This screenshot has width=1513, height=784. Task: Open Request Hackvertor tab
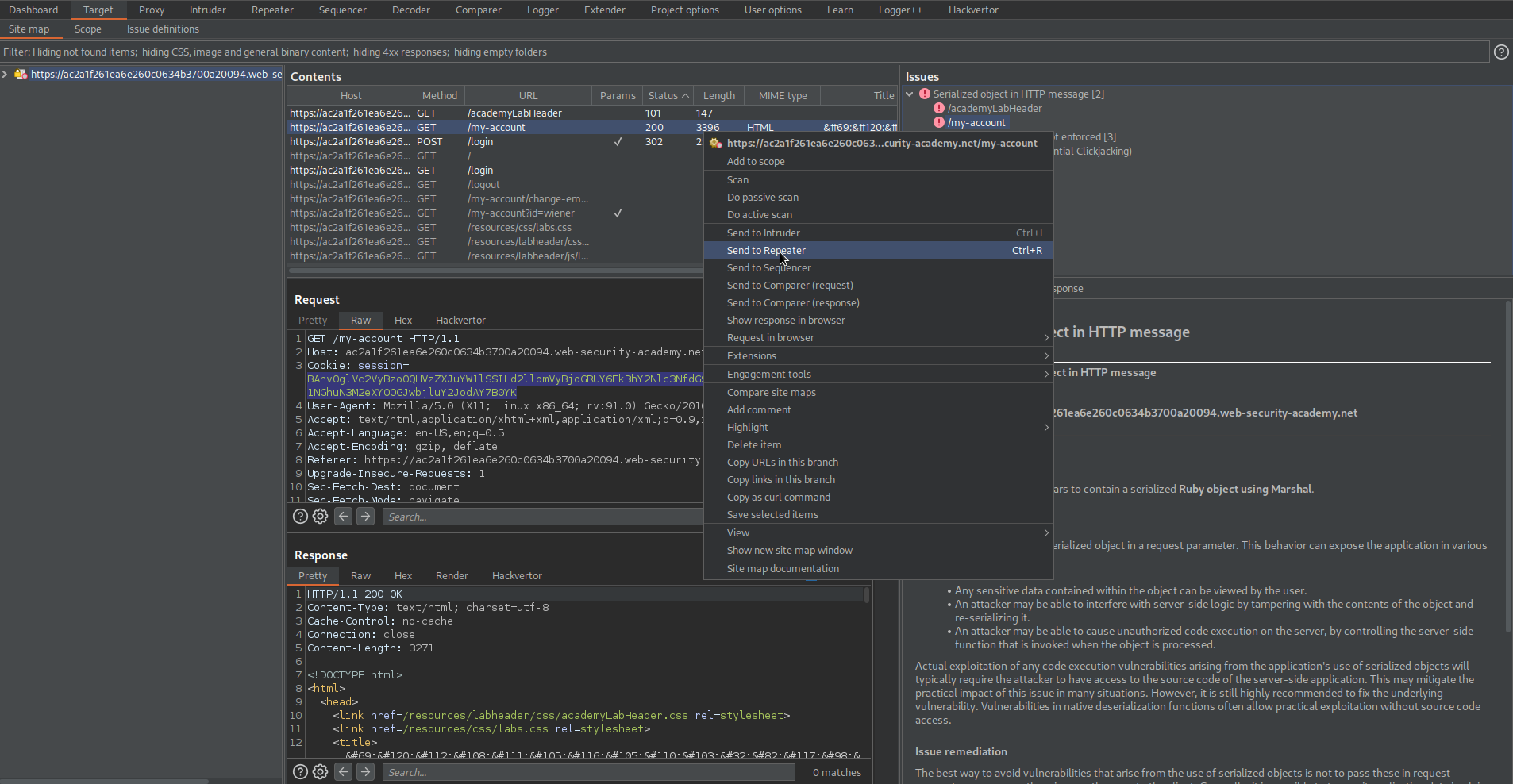point(460,321)
